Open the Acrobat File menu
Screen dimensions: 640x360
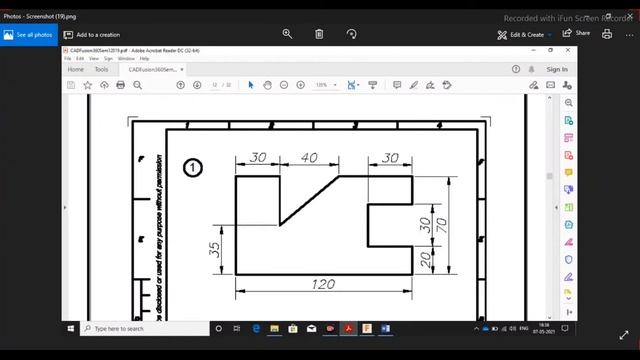[x=68, y=59]
